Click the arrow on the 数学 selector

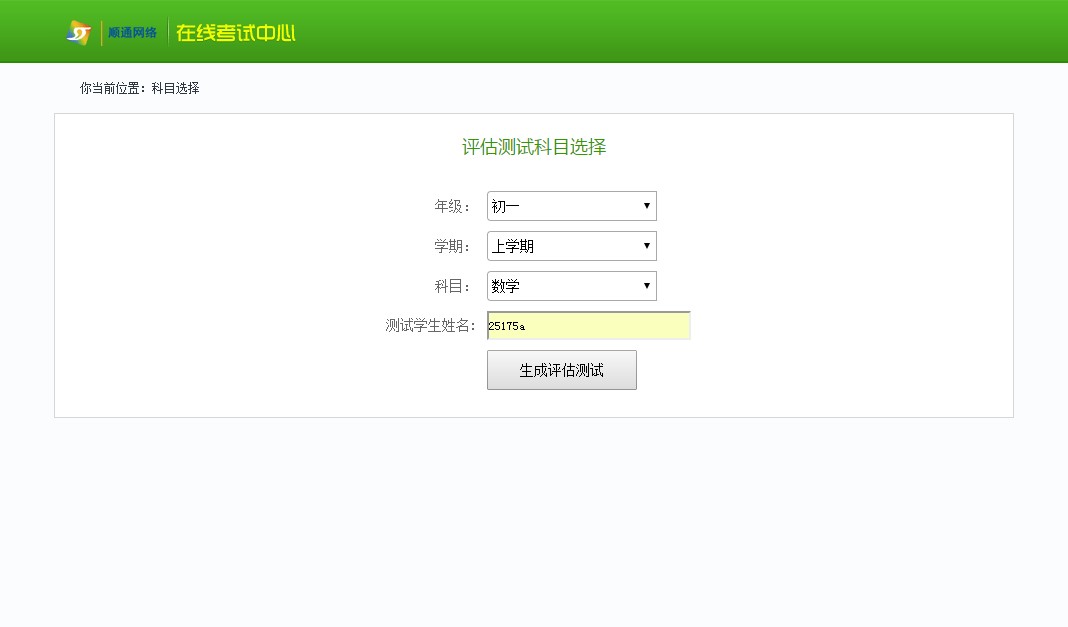[x=648, y=286]
